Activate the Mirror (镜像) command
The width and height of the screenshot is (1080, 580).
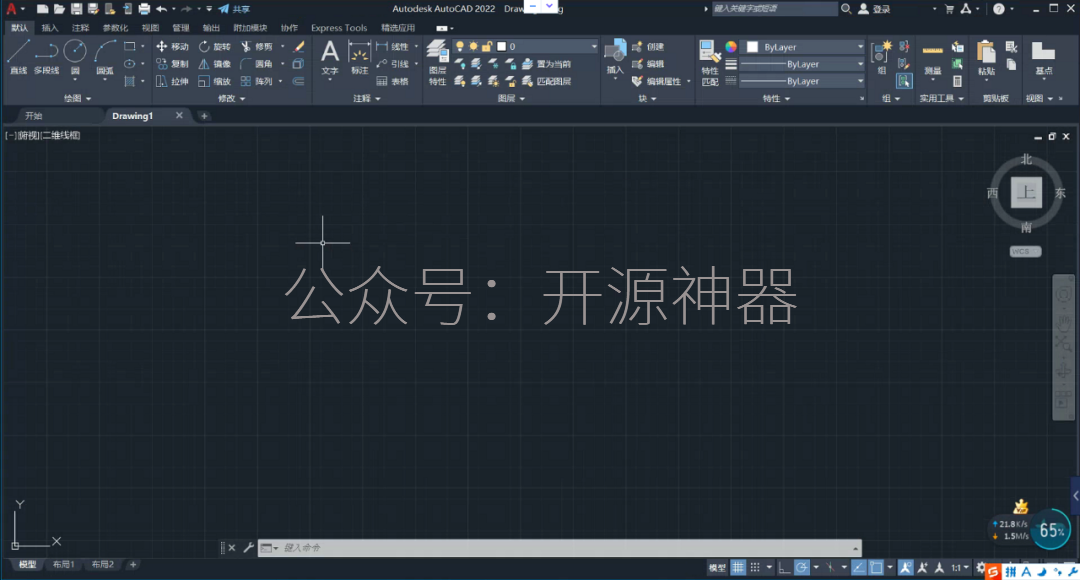[214, 63]
